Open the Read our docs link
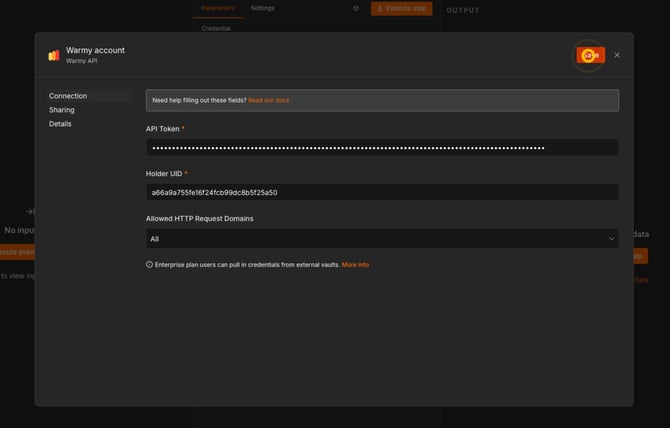The width and height of the screenshot is (670, 428). coord(268,100)
